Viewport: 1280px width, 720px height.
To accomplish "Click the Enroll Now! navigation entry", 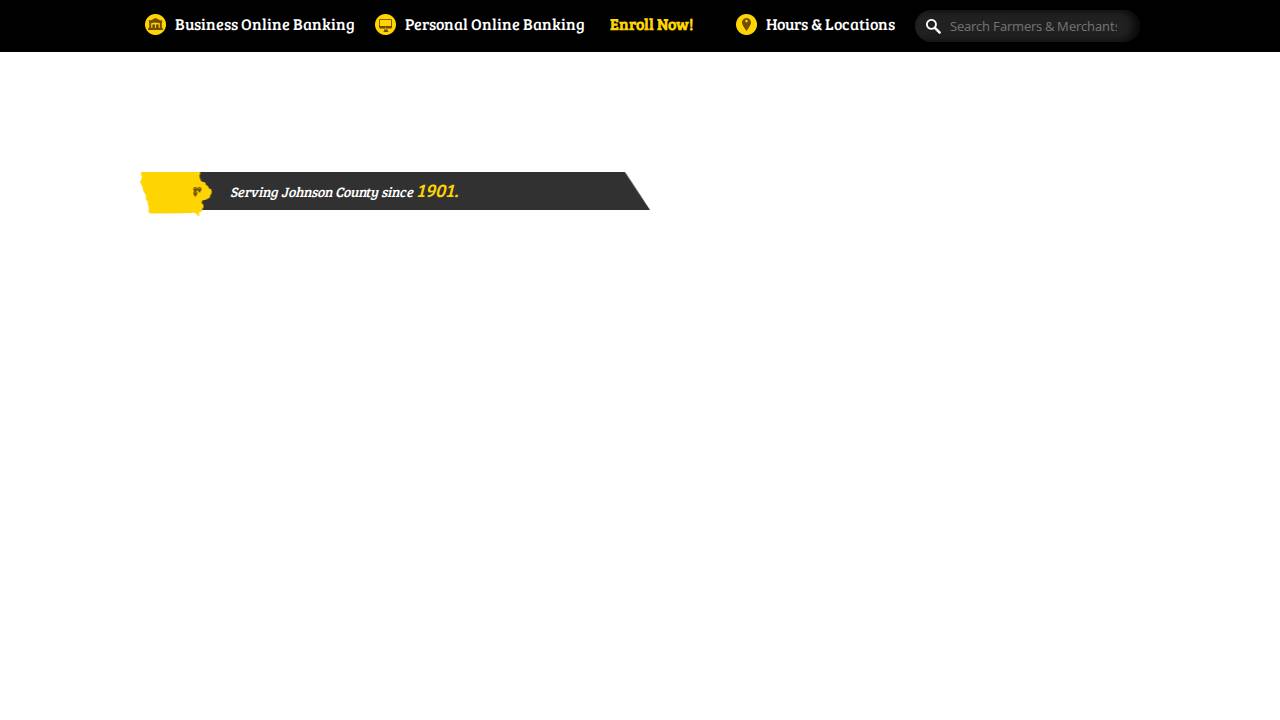I will click(x=651, y=25).
